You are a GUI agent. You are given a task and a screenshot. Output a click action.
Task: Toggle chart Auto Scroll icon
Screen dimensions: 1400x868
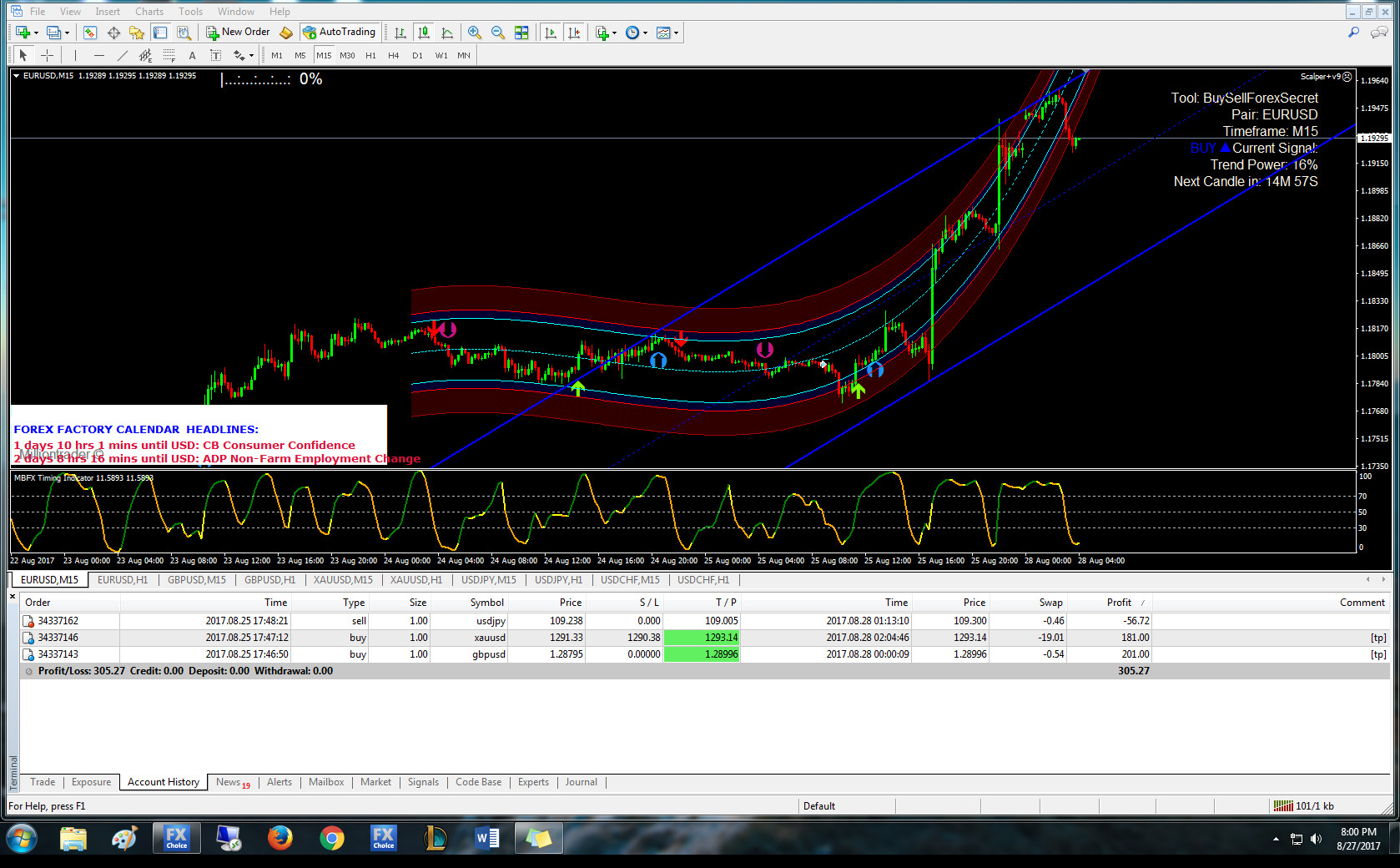(x=551, y=33)
